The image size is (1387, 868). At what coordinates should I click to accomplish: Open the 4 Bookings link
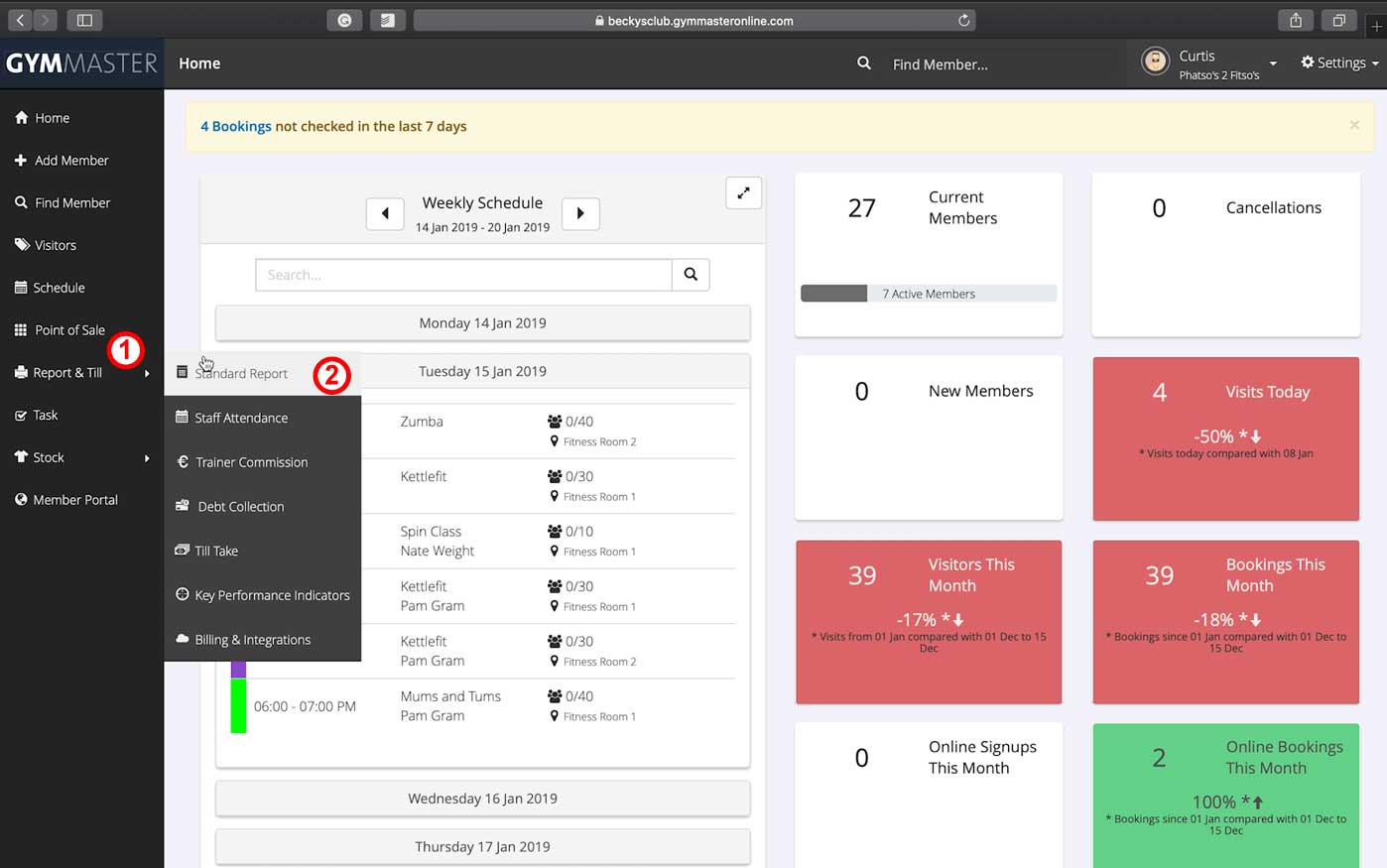235,126
